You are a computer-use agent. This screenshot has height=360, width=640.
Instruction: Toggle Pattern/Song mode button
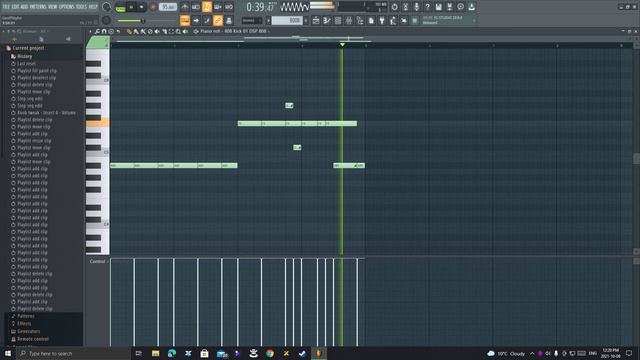pyautogui.click(x=120, y=7)
